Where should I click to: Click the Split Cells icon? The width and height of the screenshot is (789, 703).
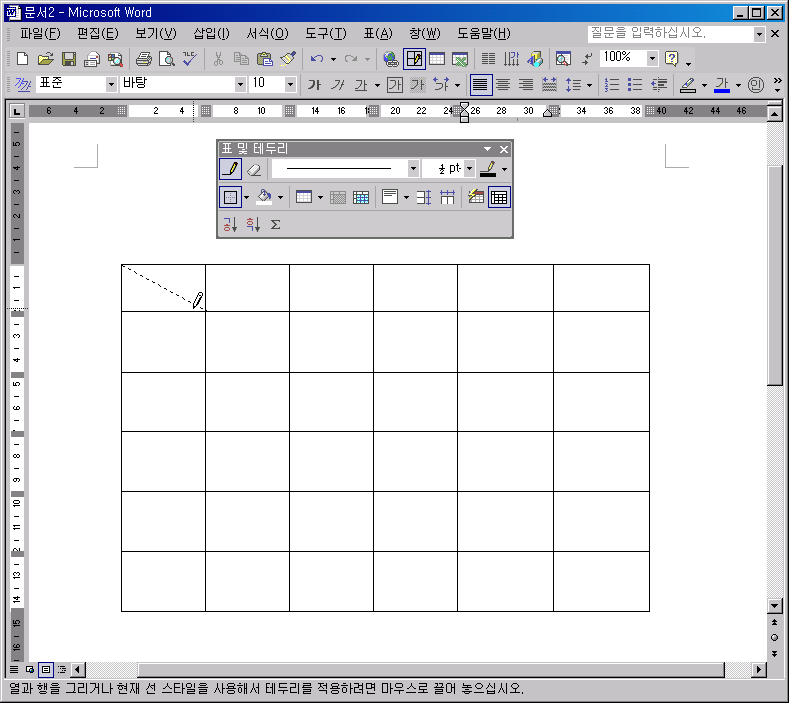[361, 197]
